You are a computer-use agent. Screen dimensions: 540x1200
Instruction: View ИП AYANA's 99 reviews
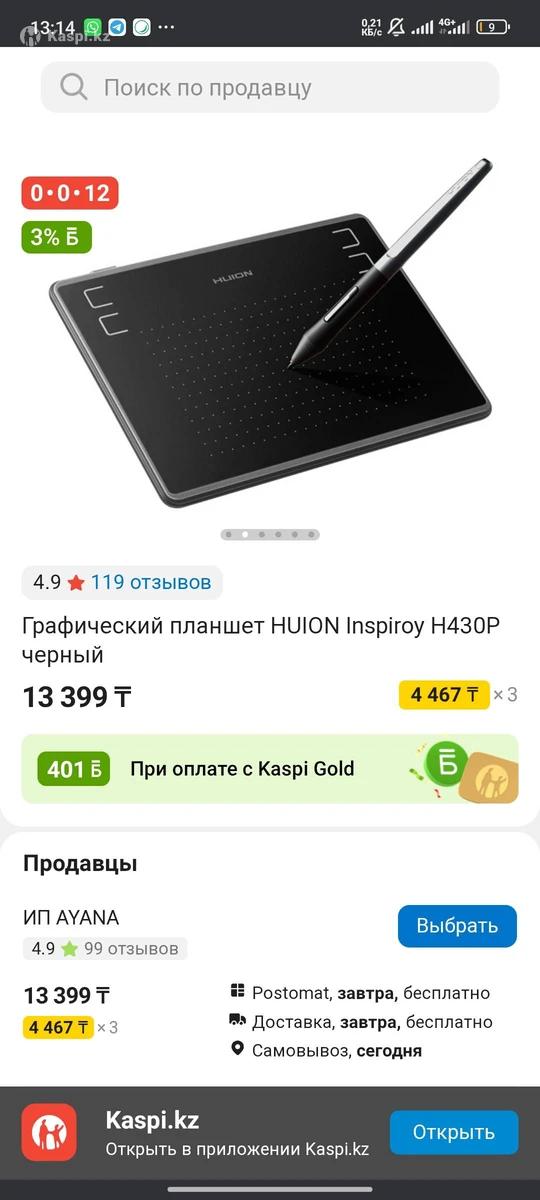coord(131,949)
